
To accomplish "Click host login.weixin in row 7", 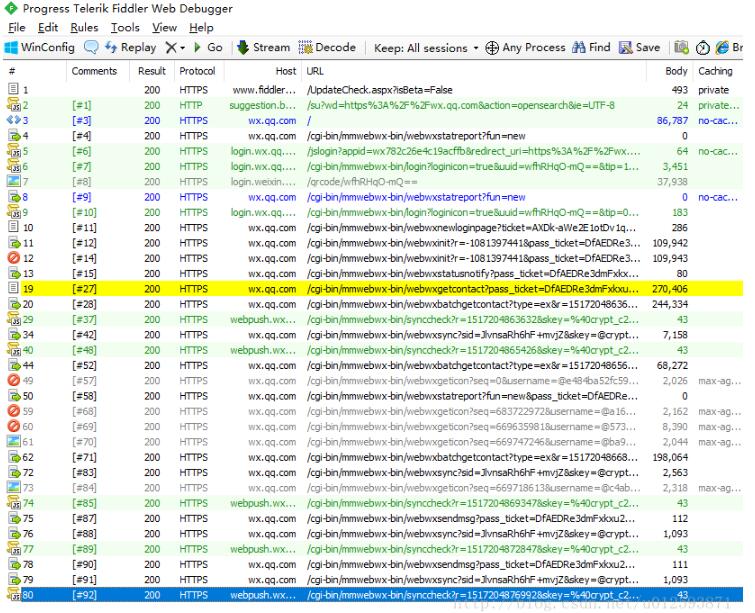I will (263, 182).
